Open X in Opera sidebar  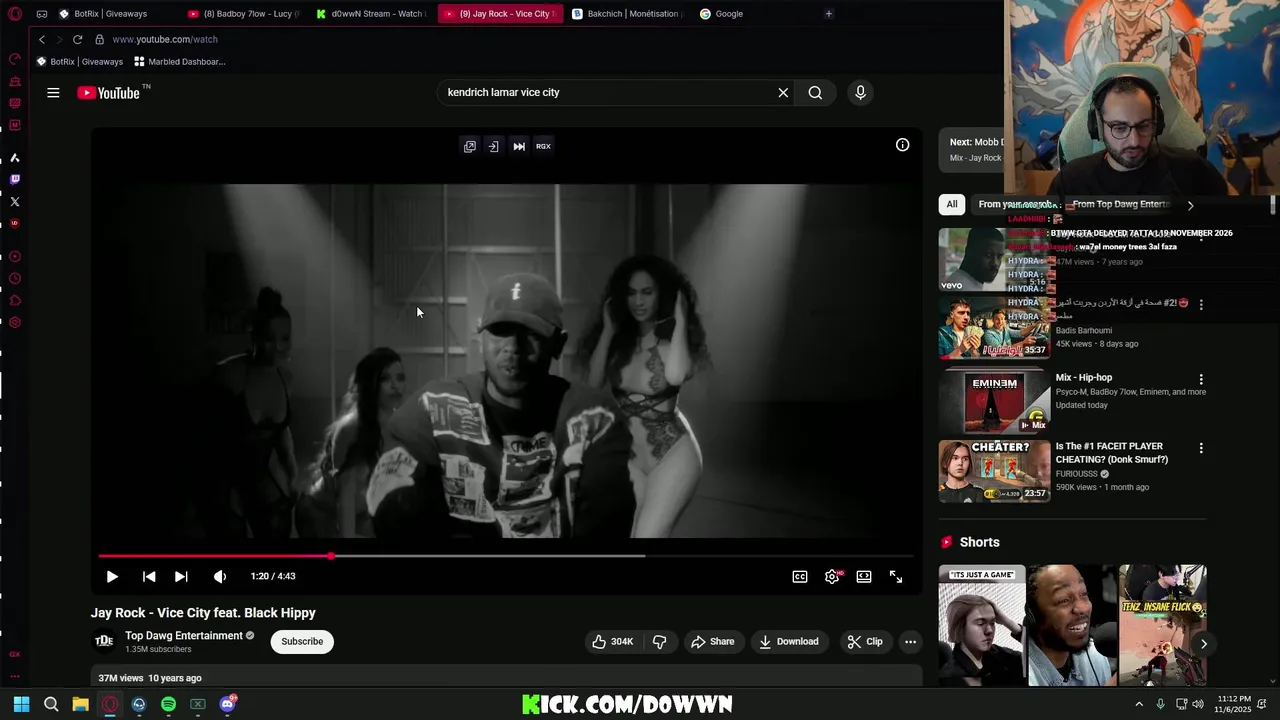(x=15, y=202)
